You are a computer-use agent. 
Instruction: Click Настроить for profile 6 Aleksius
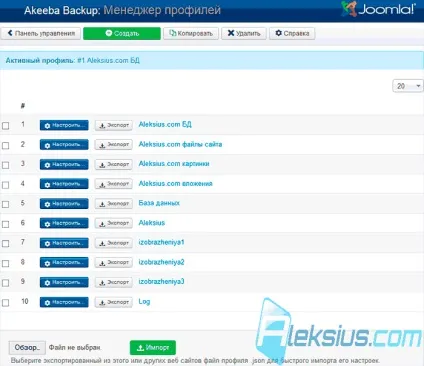click(64, 223)
